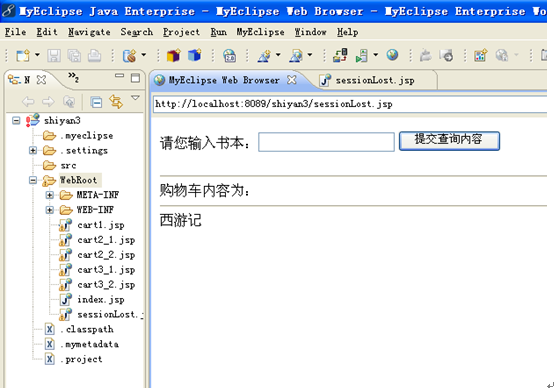Image resolution: width=557 pixels, height=388 pixels.
Task: Open the dropdown beside blue triangle wizard icon
Action: tap(278, 55)
